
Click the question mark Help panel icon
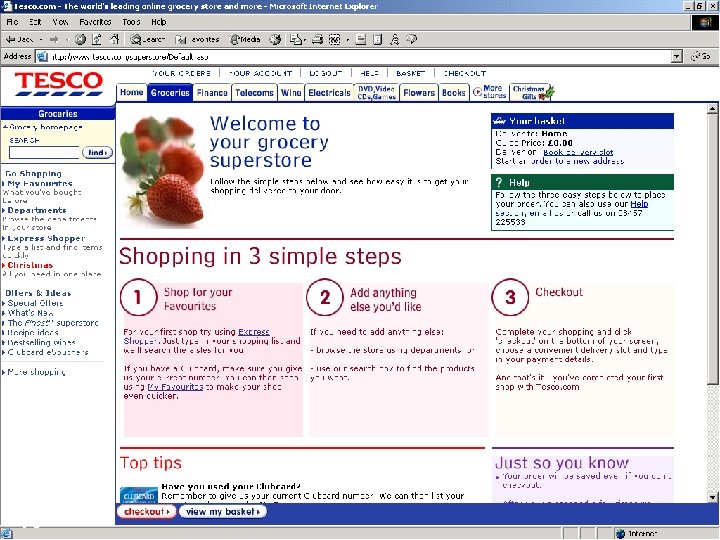coord(499,182)
